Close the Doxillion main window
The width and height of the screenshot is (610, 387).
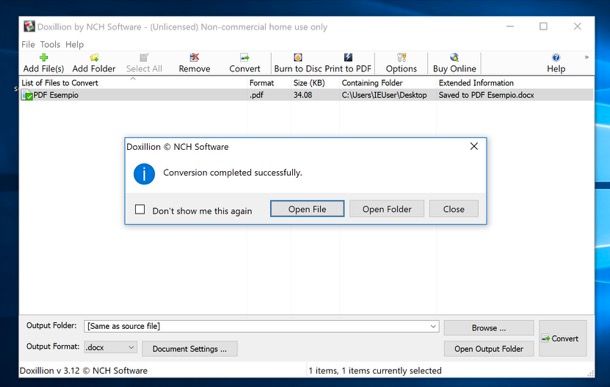coord(577,26)
